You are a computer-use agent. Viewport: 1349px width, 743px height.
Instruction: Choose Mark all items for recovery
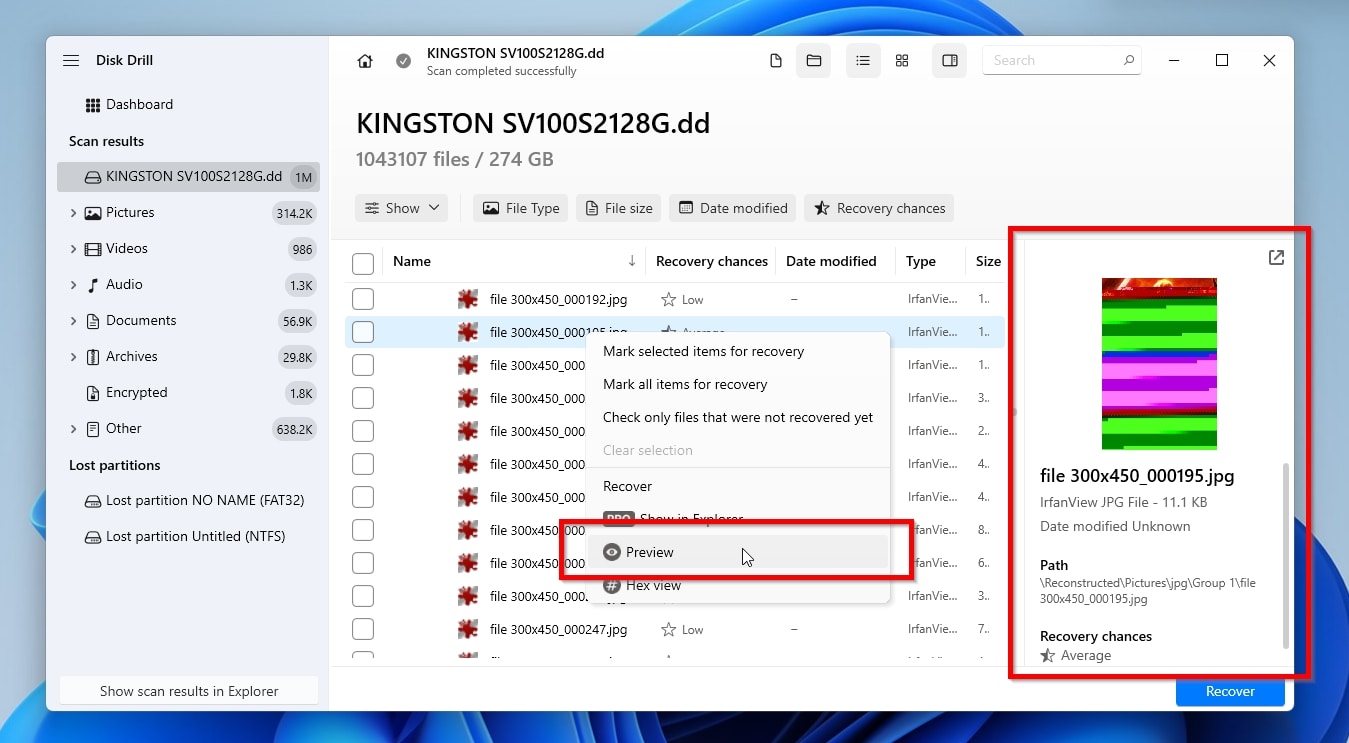[x=738, y=385]
